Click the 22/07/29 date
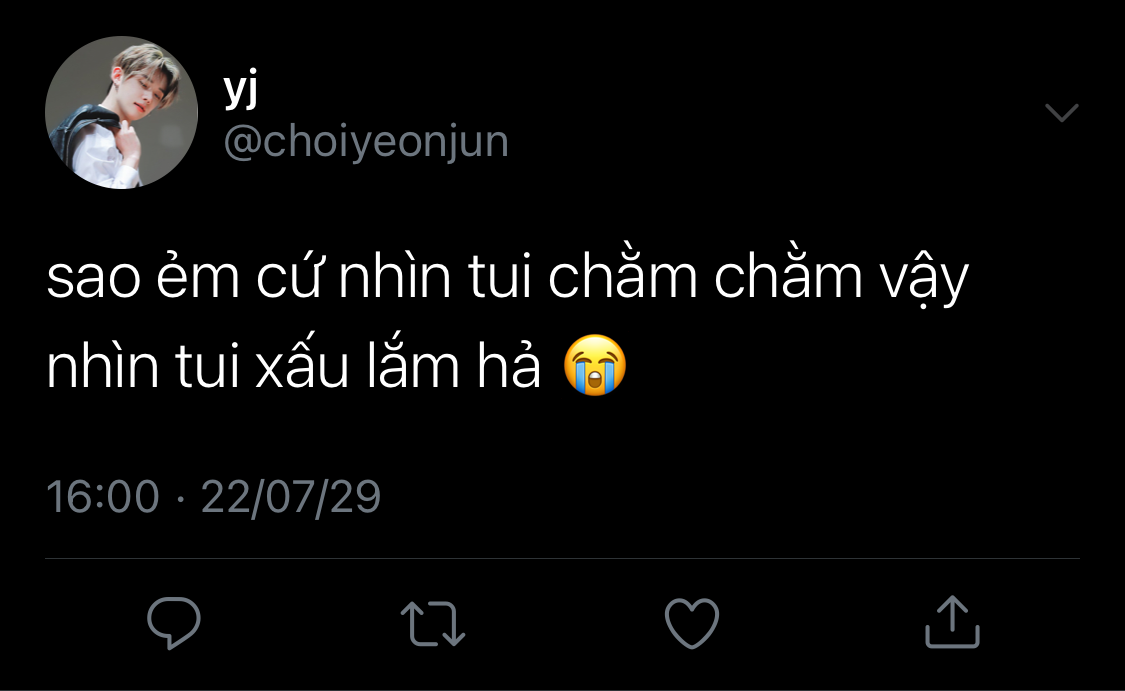Screen dimensions: 1125x691 [x=291, y=497]
